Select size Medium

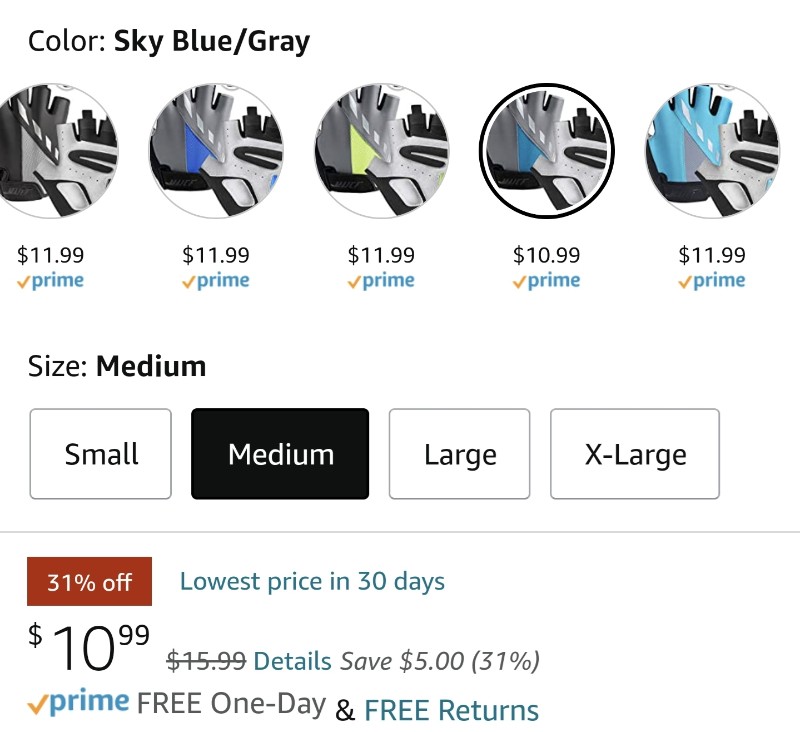(280, 453)
